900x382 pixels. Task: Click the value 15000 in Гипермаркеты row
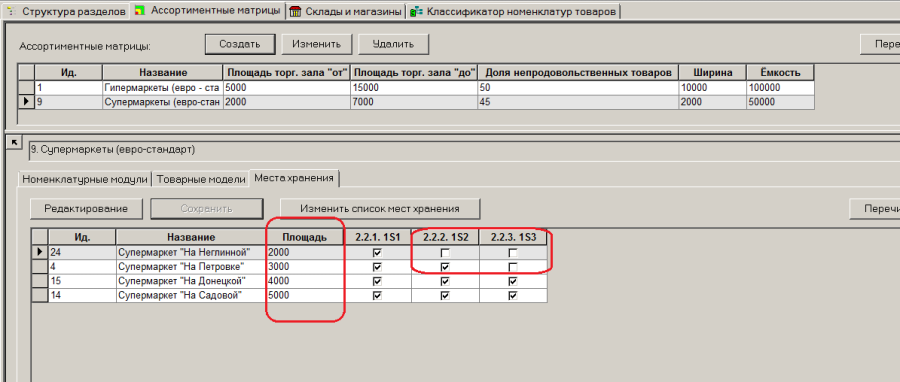(x=413, y=88)
